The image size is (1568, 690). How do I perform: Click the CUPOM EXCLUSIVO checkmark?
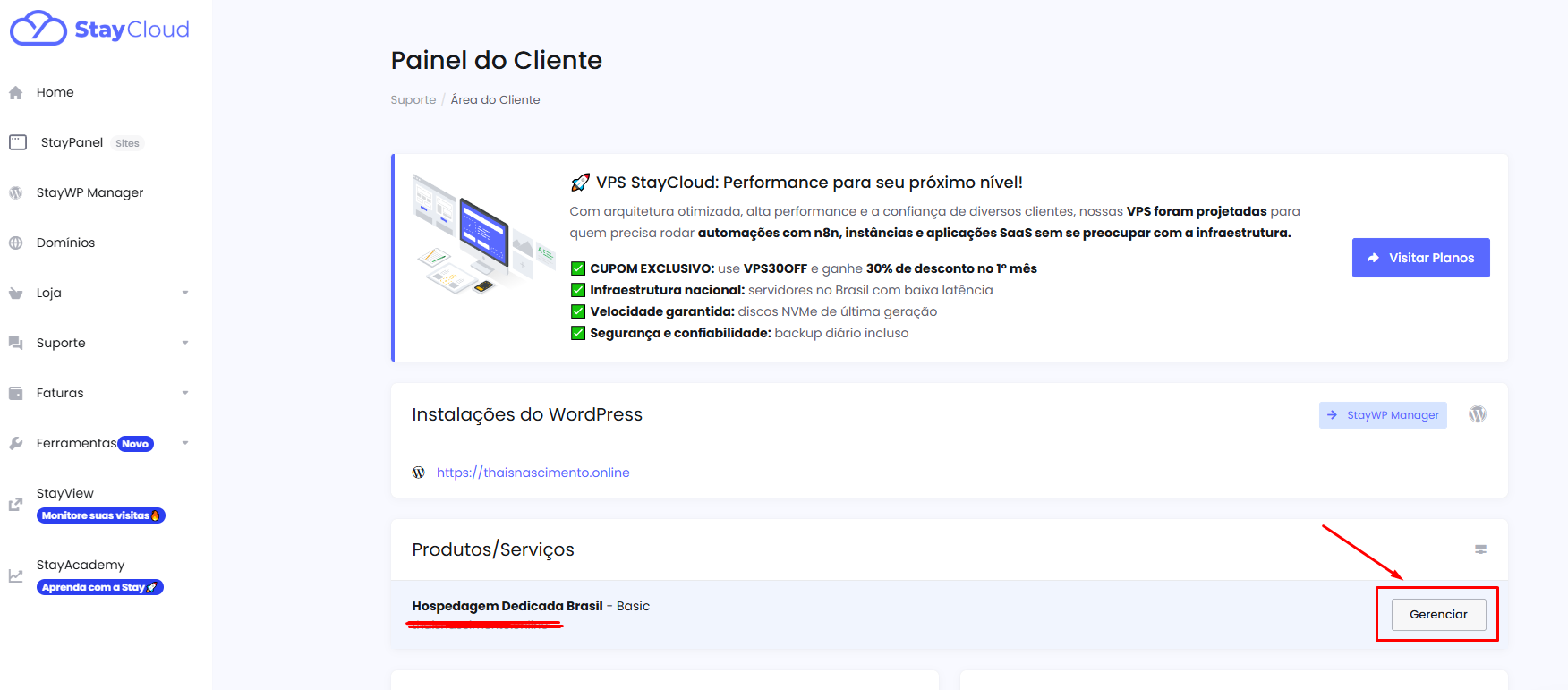[578, 268]
